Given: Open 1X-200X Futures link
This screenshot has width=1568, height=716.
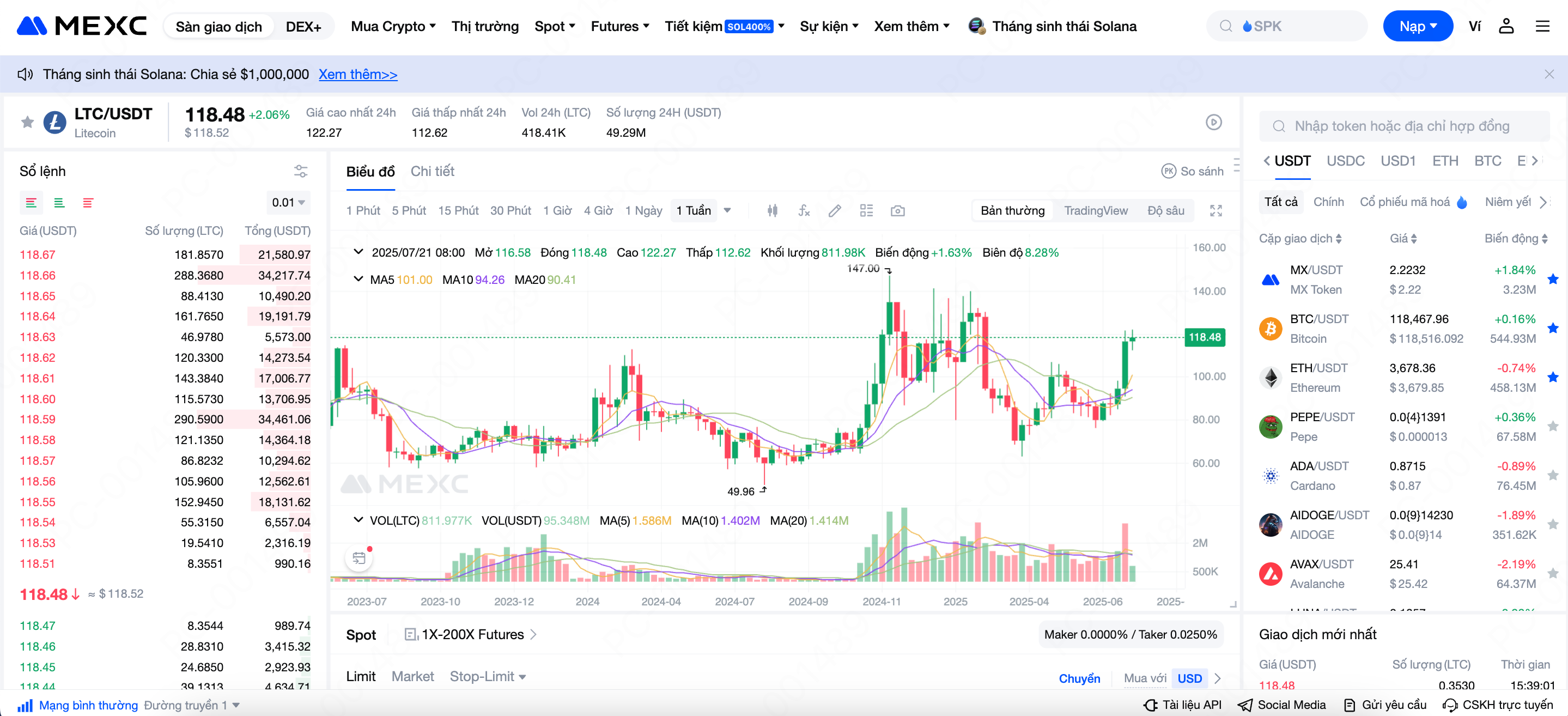Looking at the screenshot, I should pos(470,634).
